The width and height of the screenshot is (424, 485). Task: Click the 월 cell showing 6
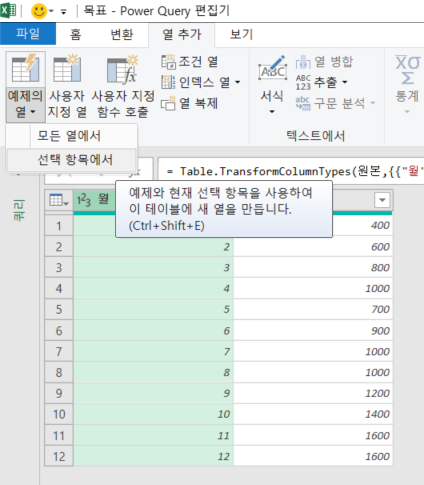[x=153, y=331]
